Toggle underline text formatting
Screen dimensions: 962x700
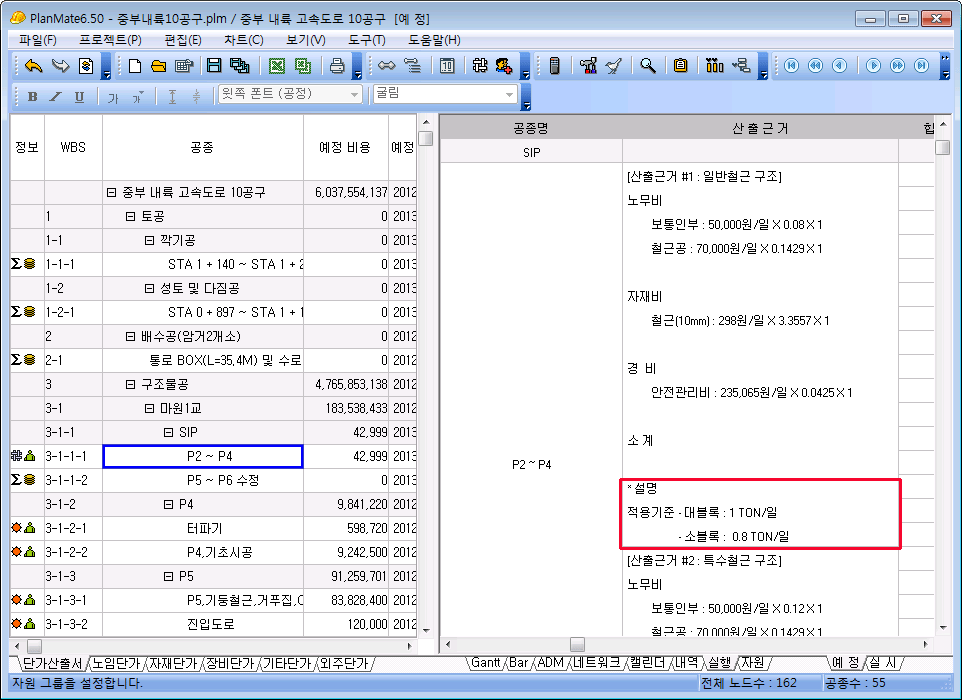[79, 96]
